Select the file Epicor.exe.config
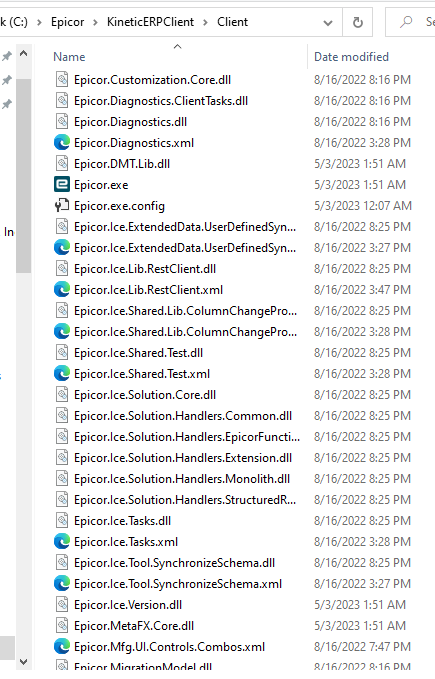Viewport: 435px width, 679px height. click(119, 206)
